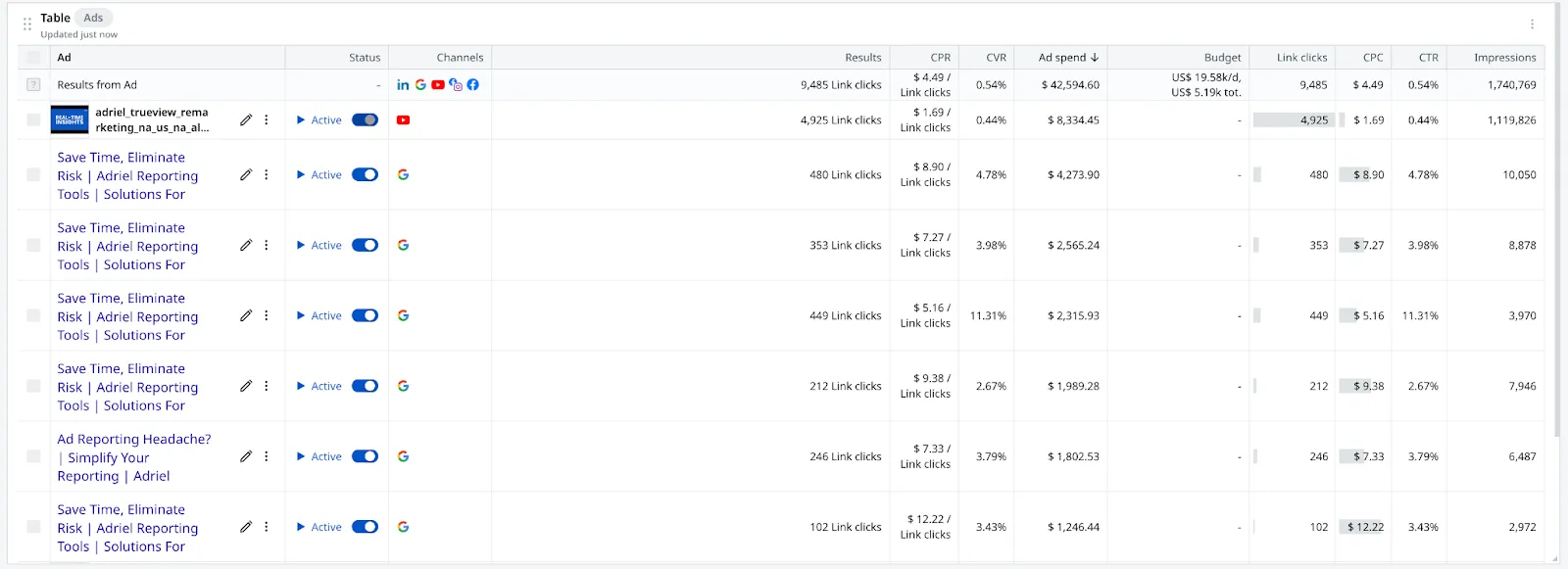
Task: Edit the adriel_trueview ad with pencil icon
Action: [x=246, y=120]
